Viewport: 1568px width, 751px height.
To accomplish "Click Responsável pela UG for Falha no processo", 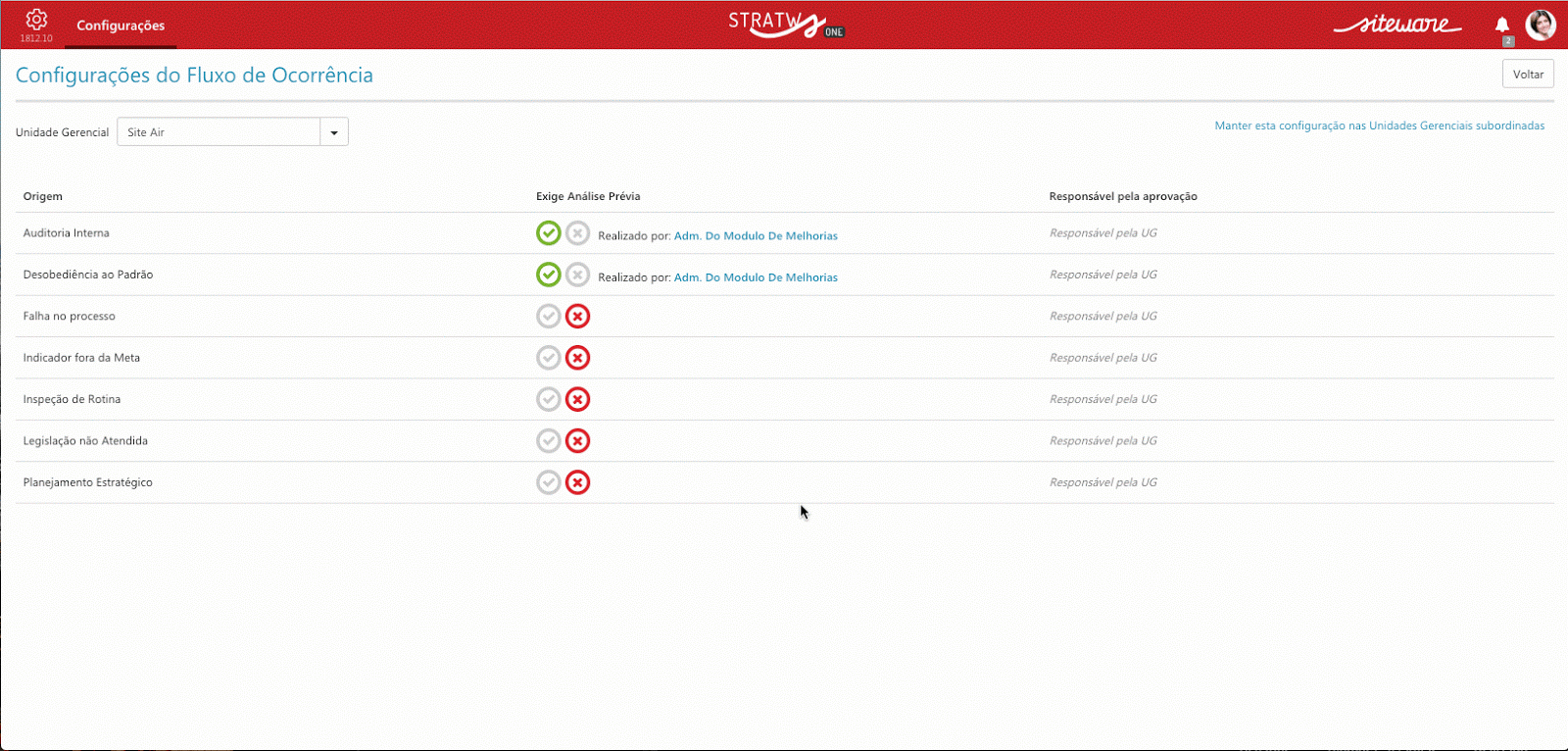I will coord(1103,316).
